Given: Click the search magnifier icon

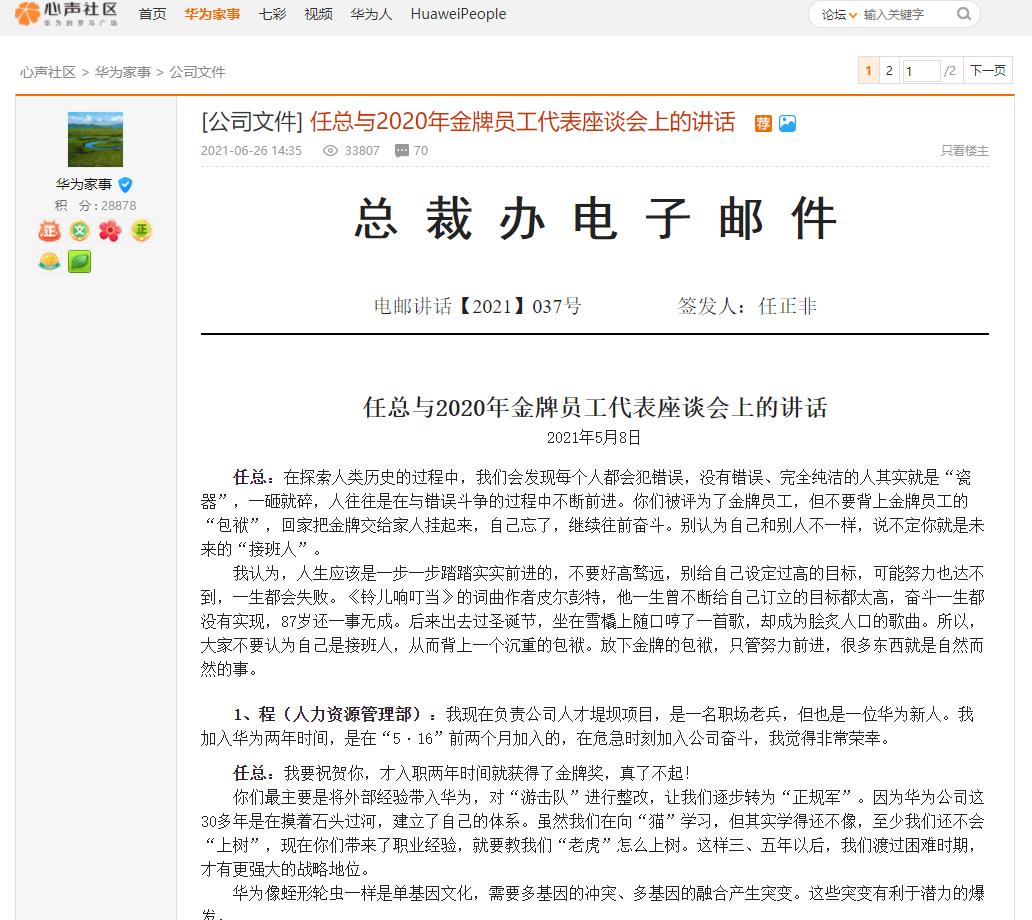Looking at the screenshot, I should [x=964, y=14].
